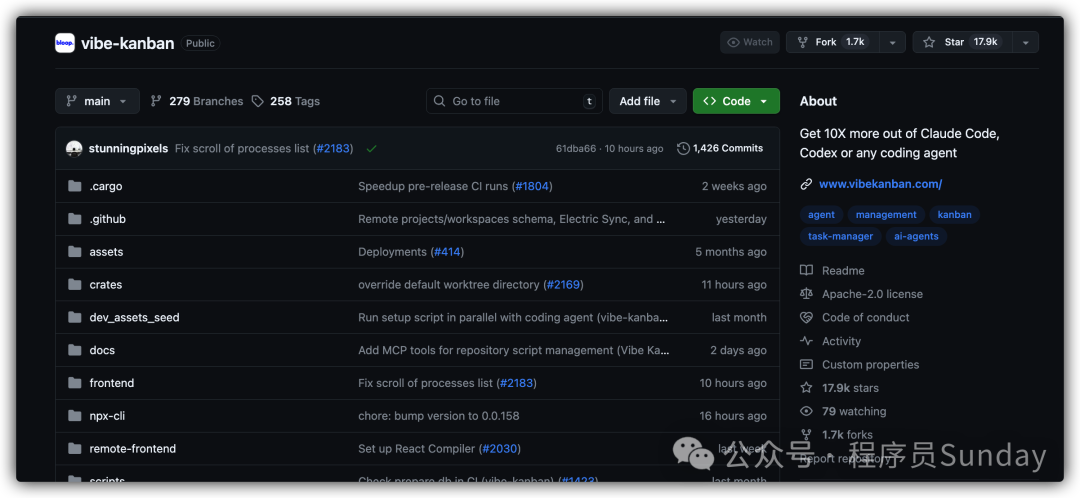Open the Add file dropdown
This screenshot has width=1080, height=498.
(647, 101)
